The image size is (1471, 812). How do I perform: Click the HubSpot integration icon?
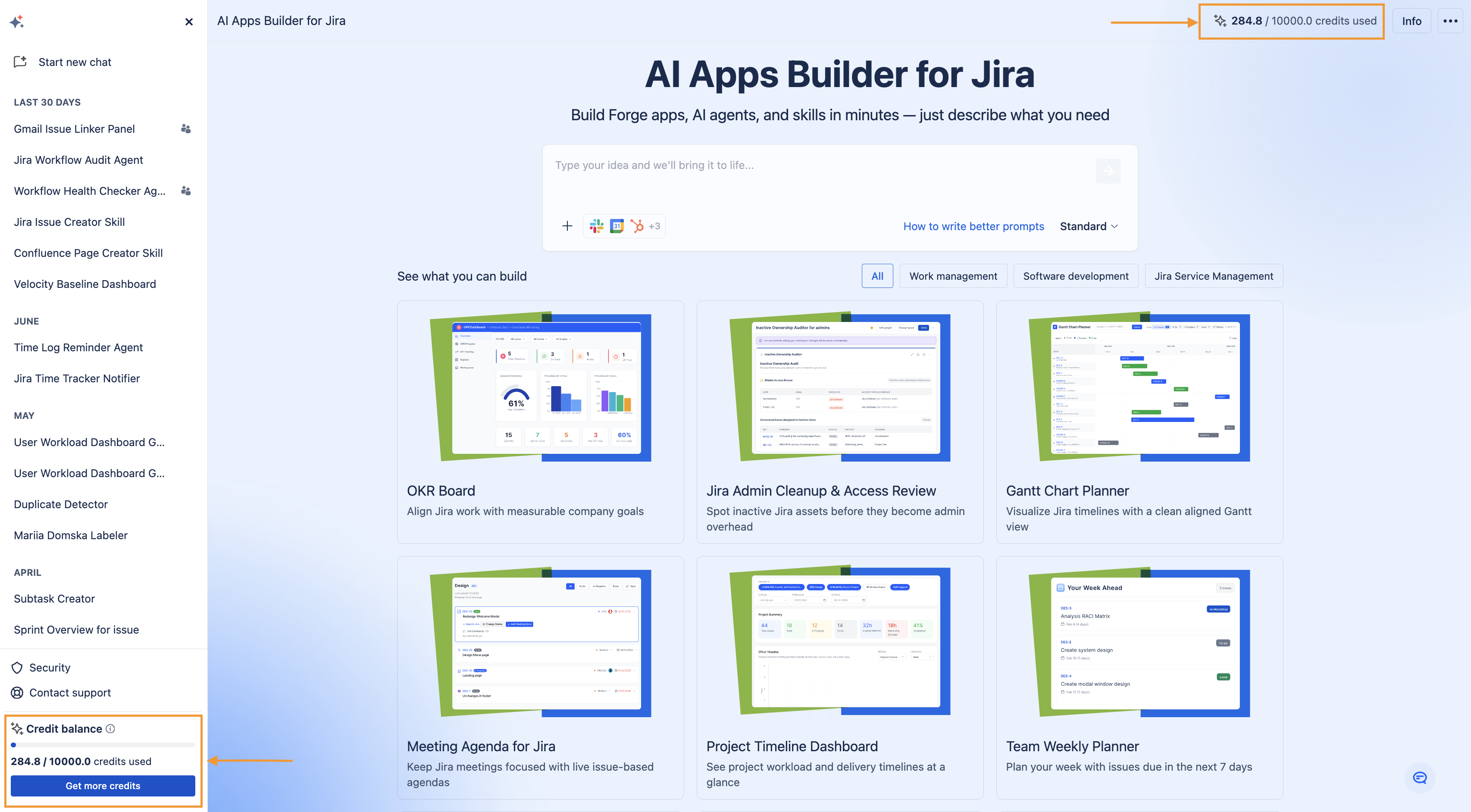click(x=637, y=226)
